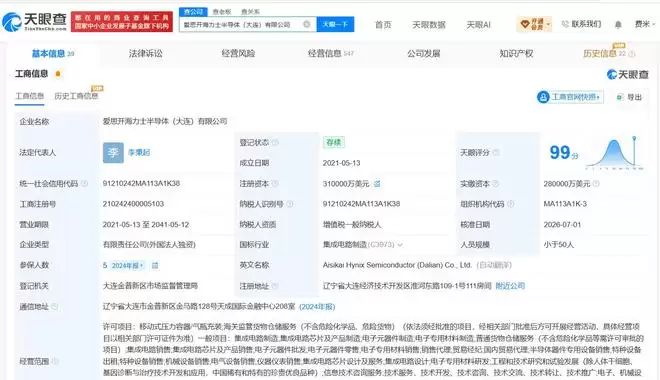Open 天眼数据 in the top navigation

[429, 25]
